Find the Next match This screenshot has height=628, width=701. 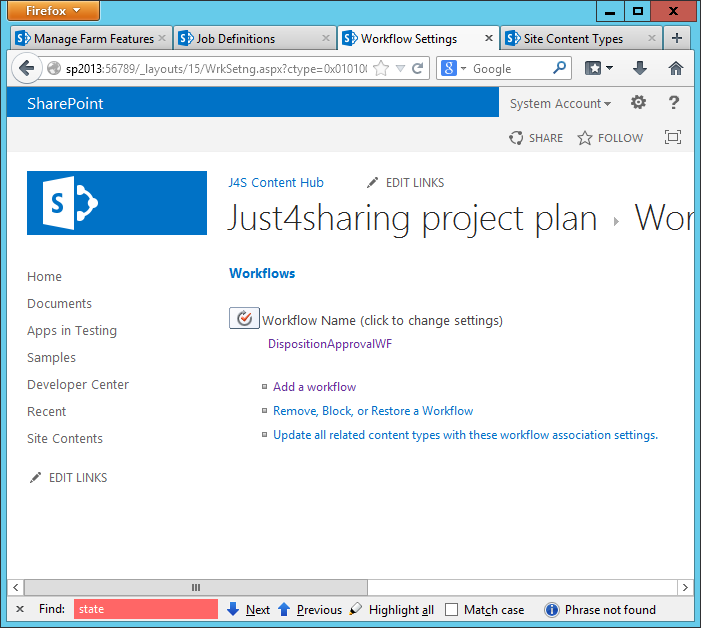[x=249, y=610]
